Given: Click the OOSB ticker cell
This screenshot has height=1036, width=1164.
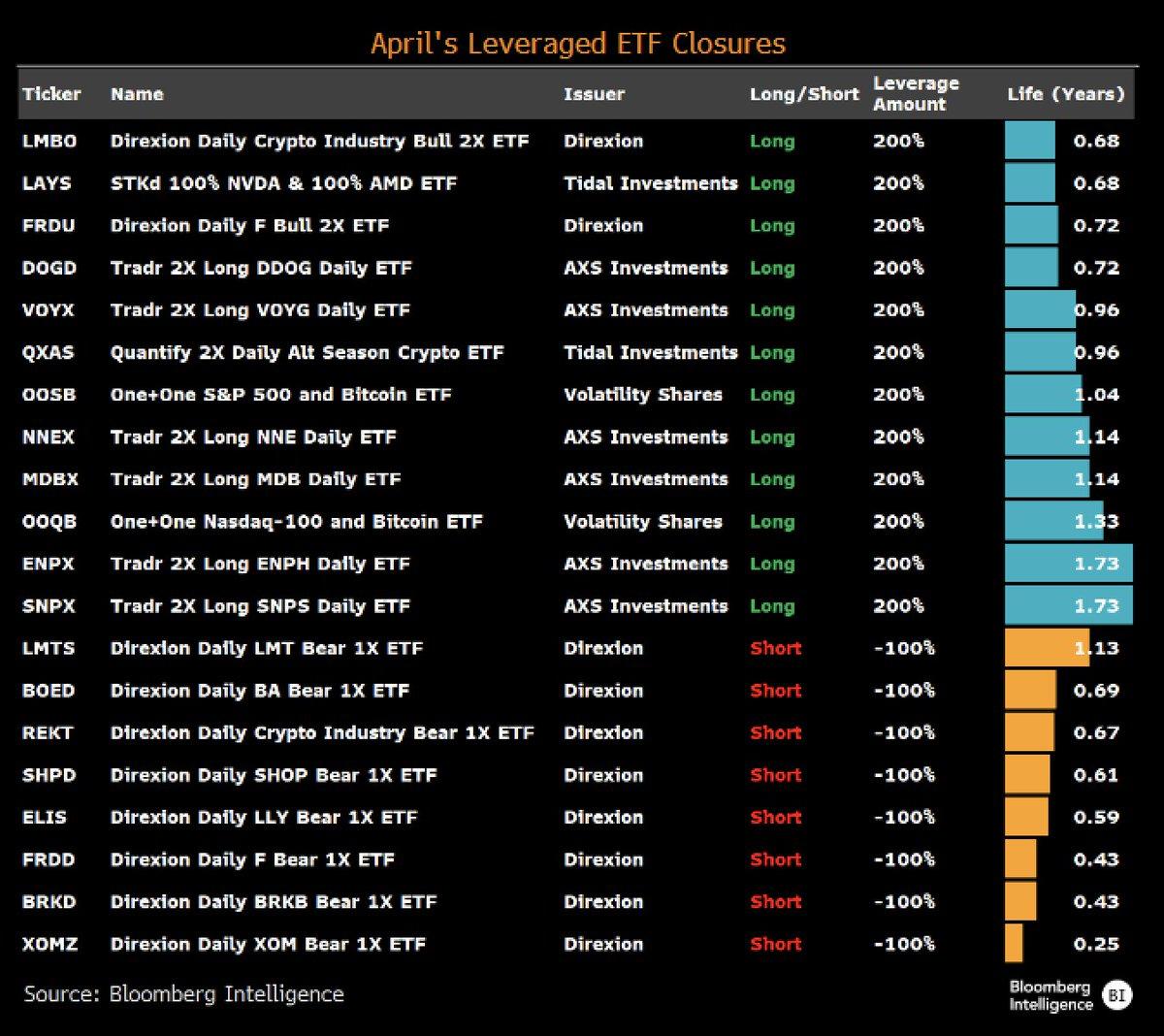Looking at the screenshot, I should click(48, 395).
